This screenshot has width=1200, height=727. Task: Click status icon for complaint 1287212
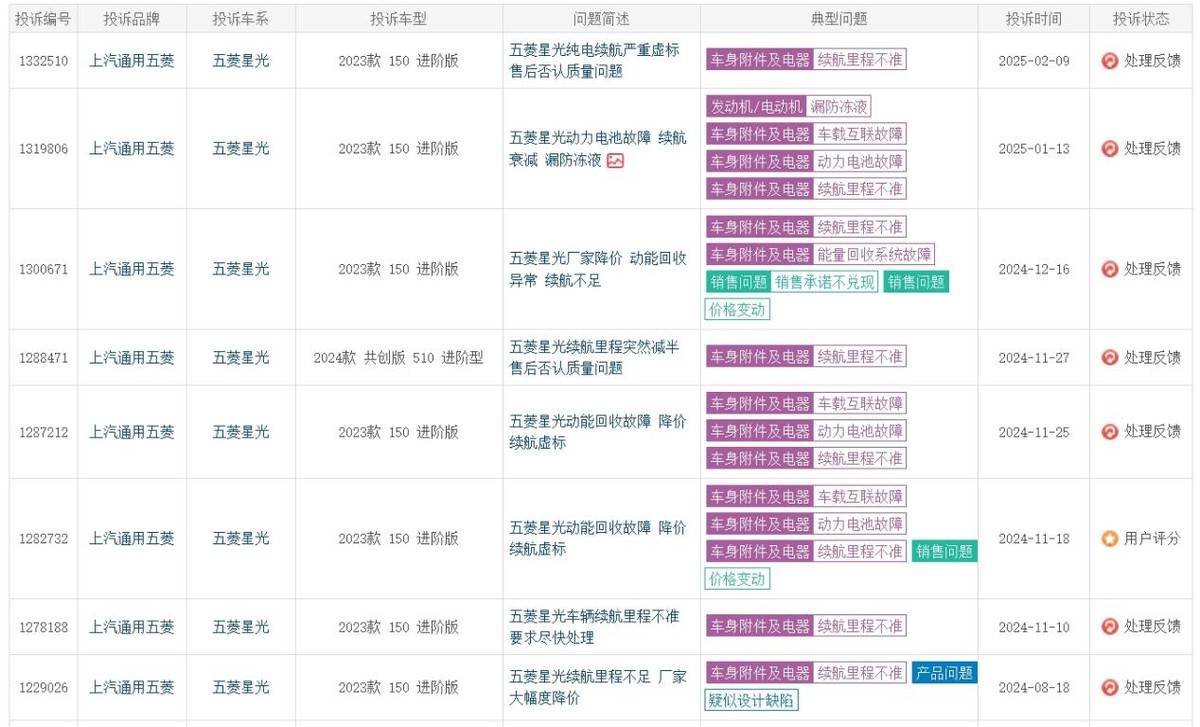[1109, 431]
